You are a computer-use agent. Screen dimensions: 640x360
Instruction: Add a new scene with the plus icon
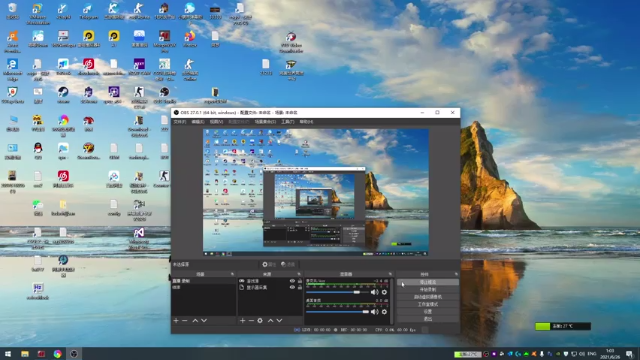(x=176, y=321)
